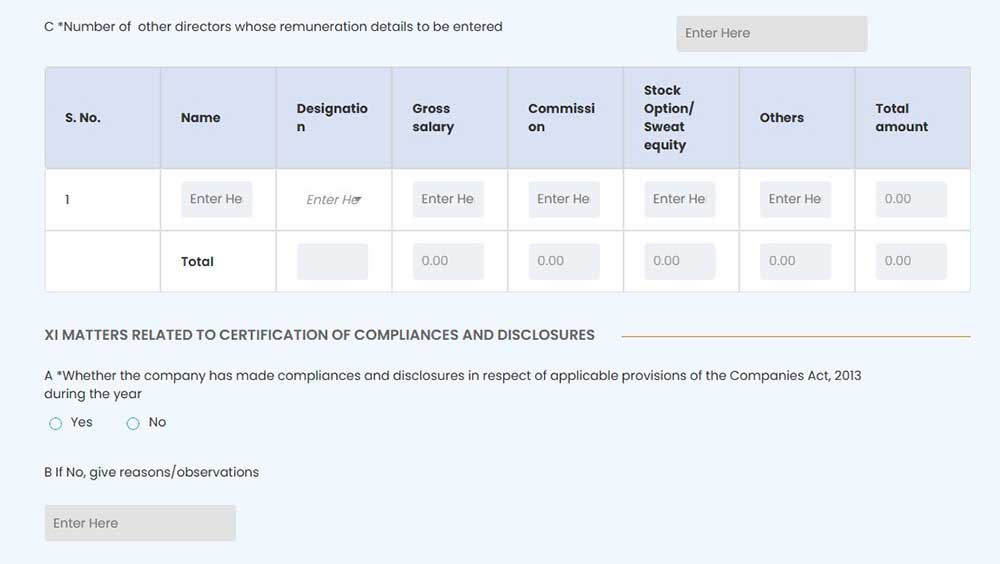
Task: Click the S. No. column header
Action: click(x=83, y=118)
